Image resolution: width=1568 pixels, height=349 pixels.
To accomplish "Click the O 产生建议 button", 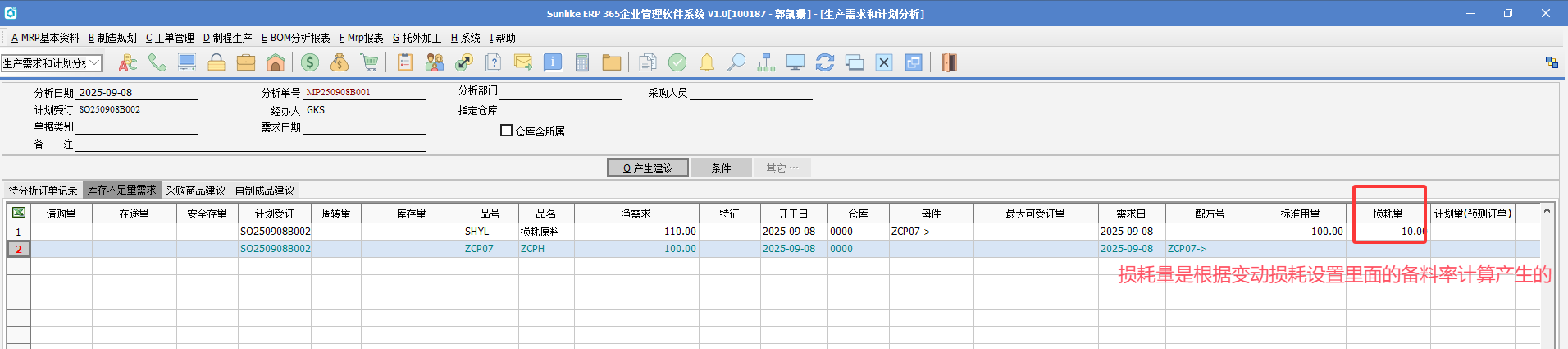I will (x=647, y=168).
